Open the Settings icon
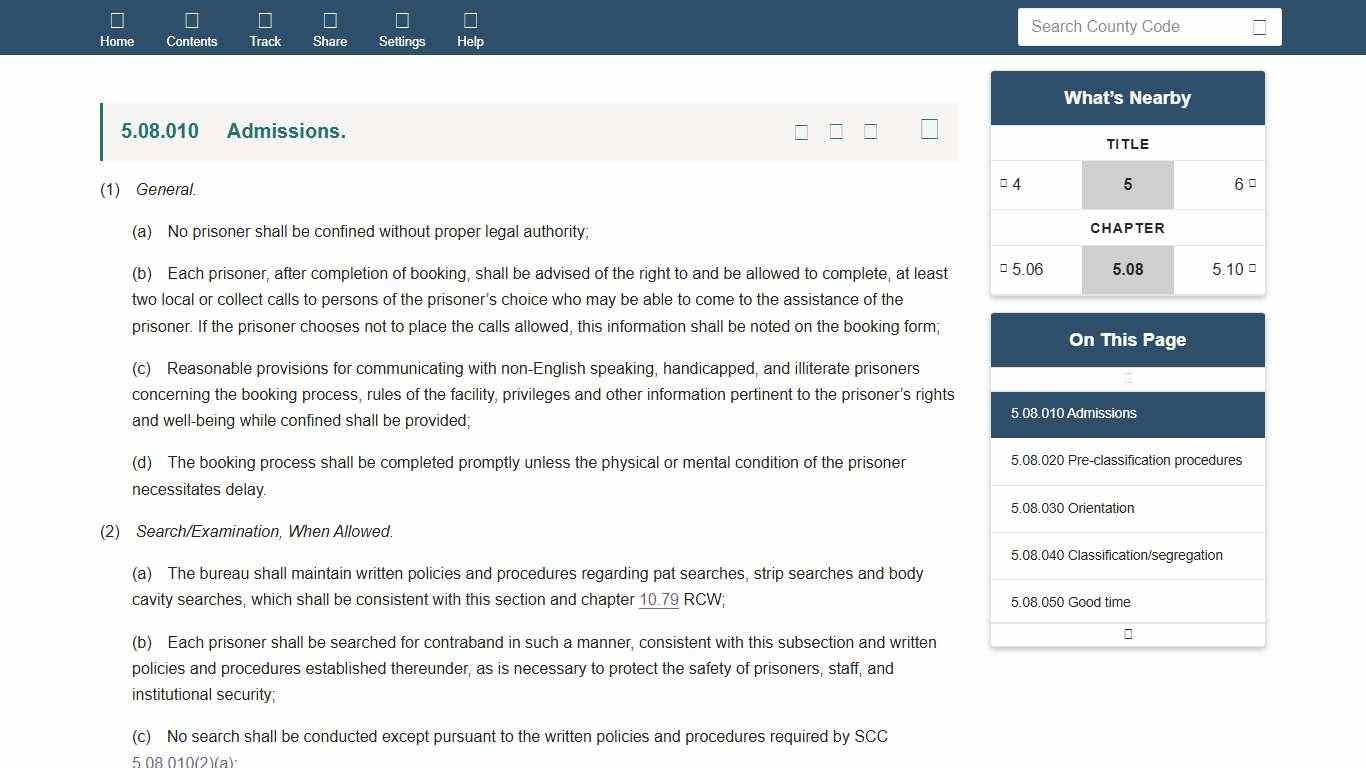 (402, 27)
